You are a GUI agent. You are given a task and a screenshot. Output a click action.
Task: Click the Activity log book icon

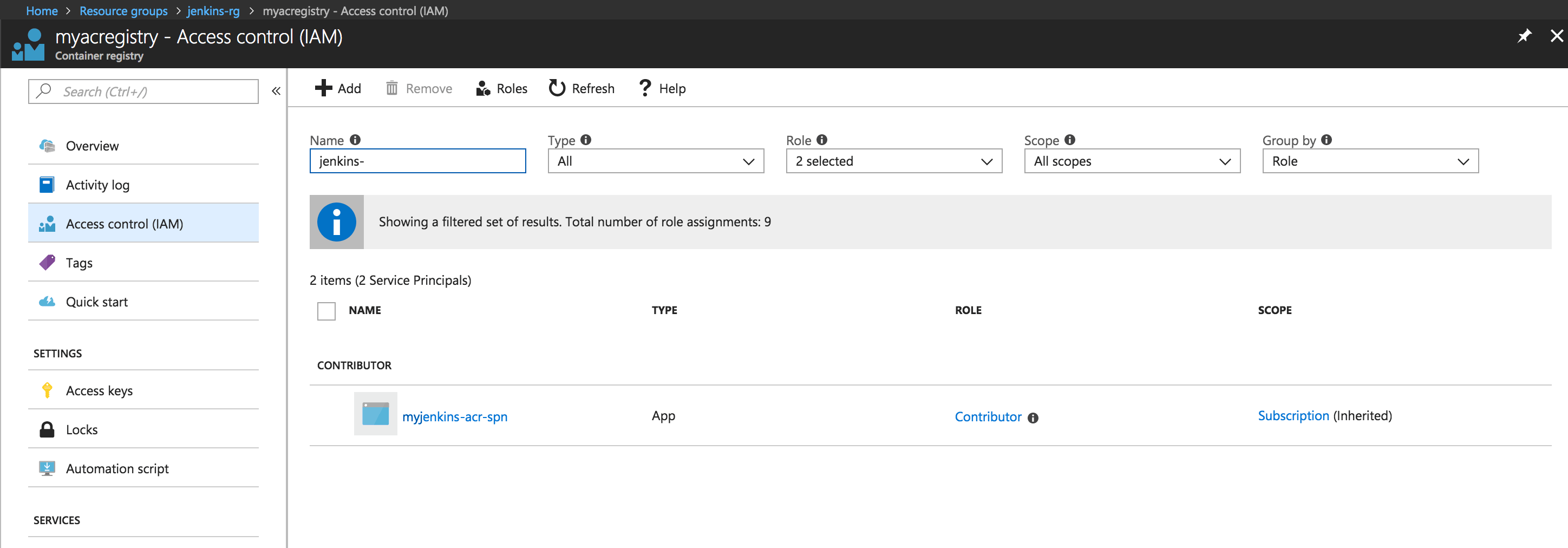[47, 185]
